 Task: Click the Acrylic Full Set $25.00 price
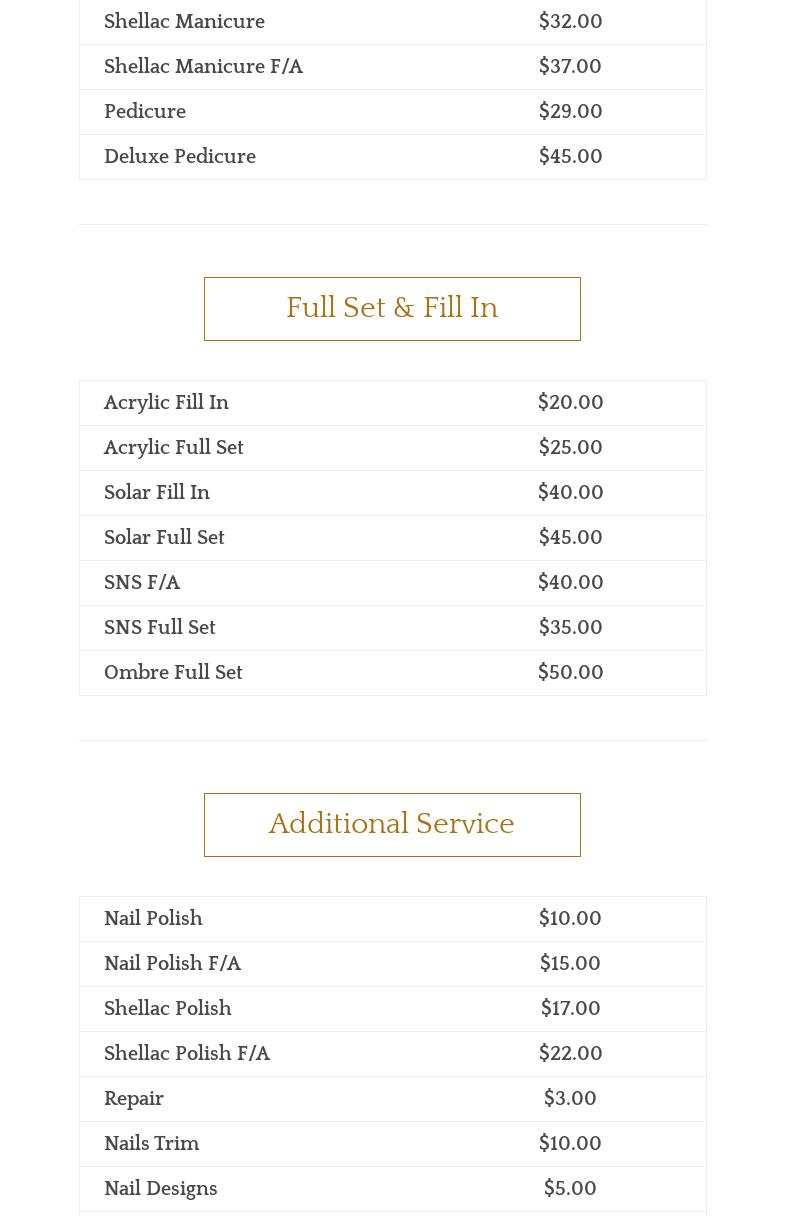click(x=570, y=448)
